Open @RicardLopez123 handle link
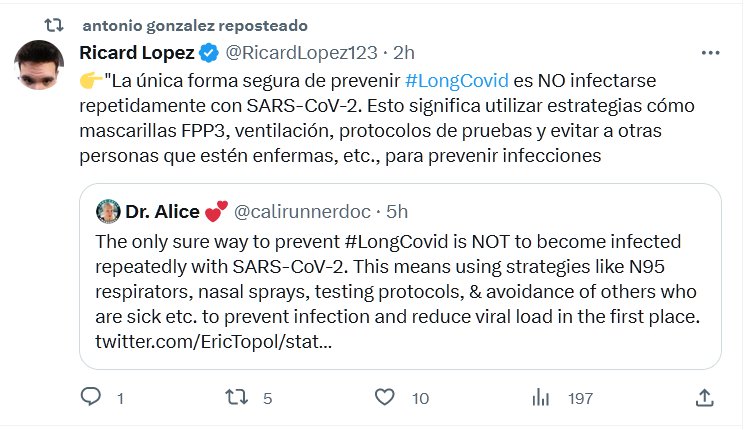The width and height of the screenshot is (746, 430). click(301, 53)
